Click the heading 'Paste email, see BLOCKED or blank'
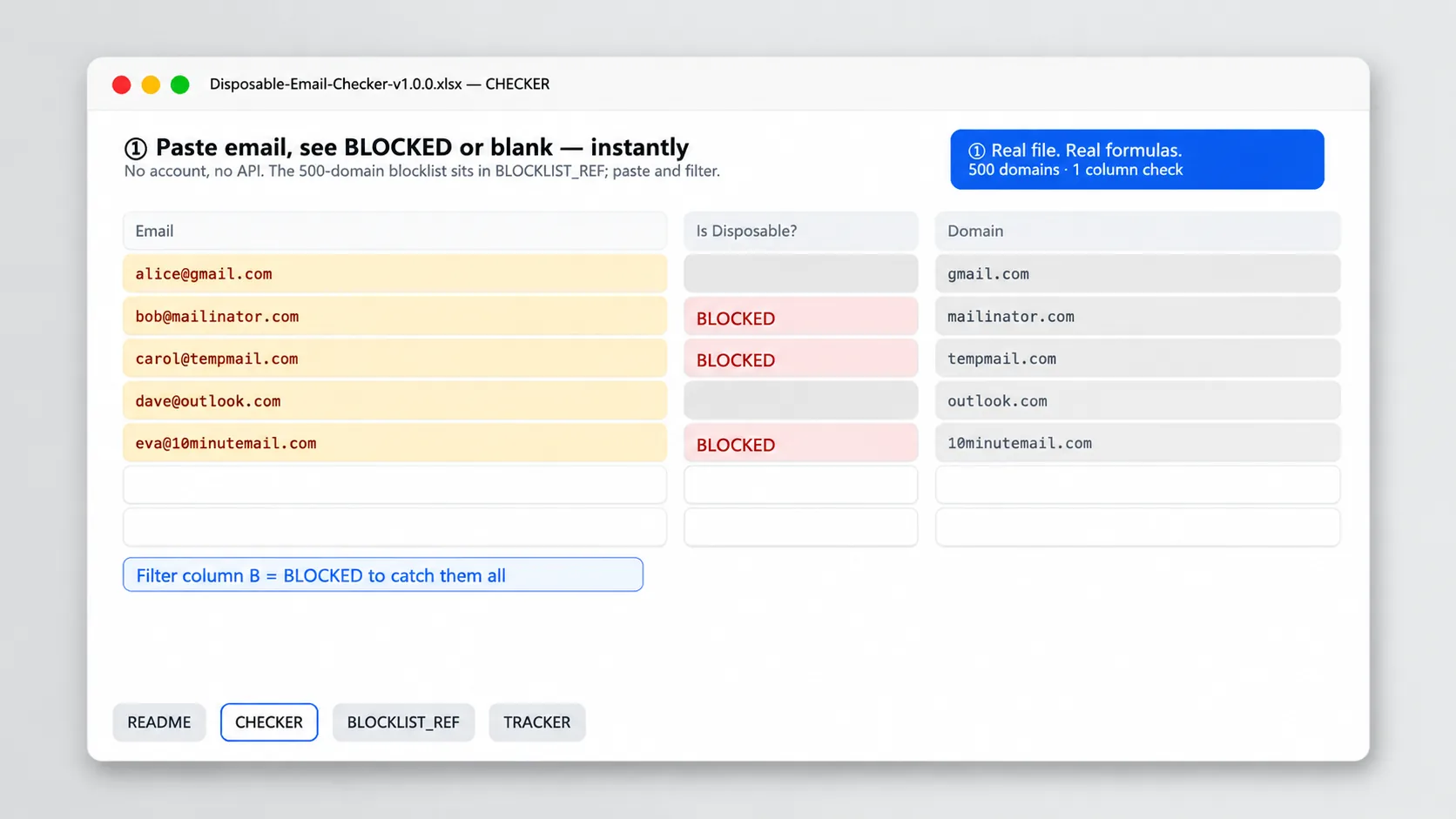The image size is (1456, 819). click(x=354, y=147)
